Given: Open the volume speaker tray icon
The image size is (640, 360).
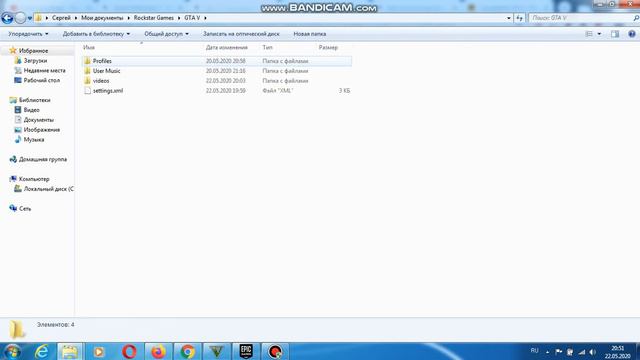Looking at the screenshot, I should 593,352.
